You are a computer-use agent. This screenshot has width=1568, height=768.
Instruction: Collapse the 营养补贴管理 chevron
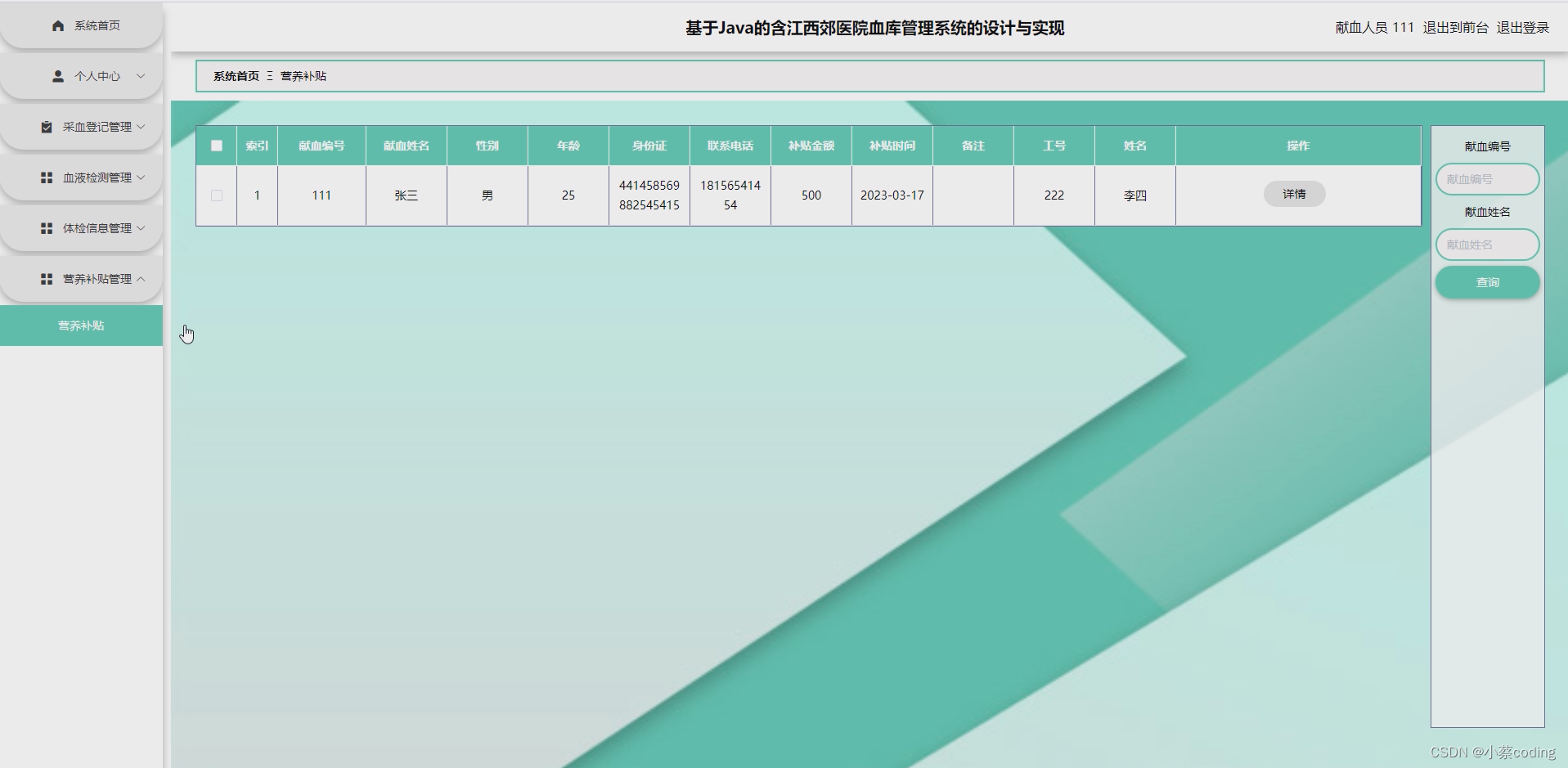pyautogui.click(x=141, y=279)
